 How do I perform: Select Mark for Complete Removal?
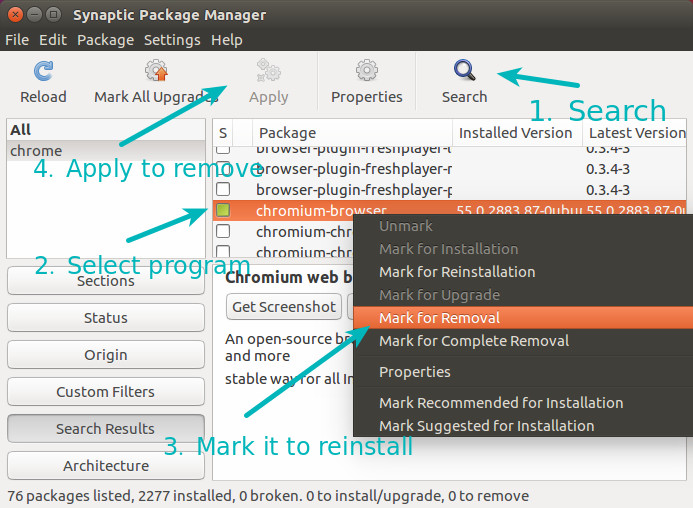[x=473, y=341]
